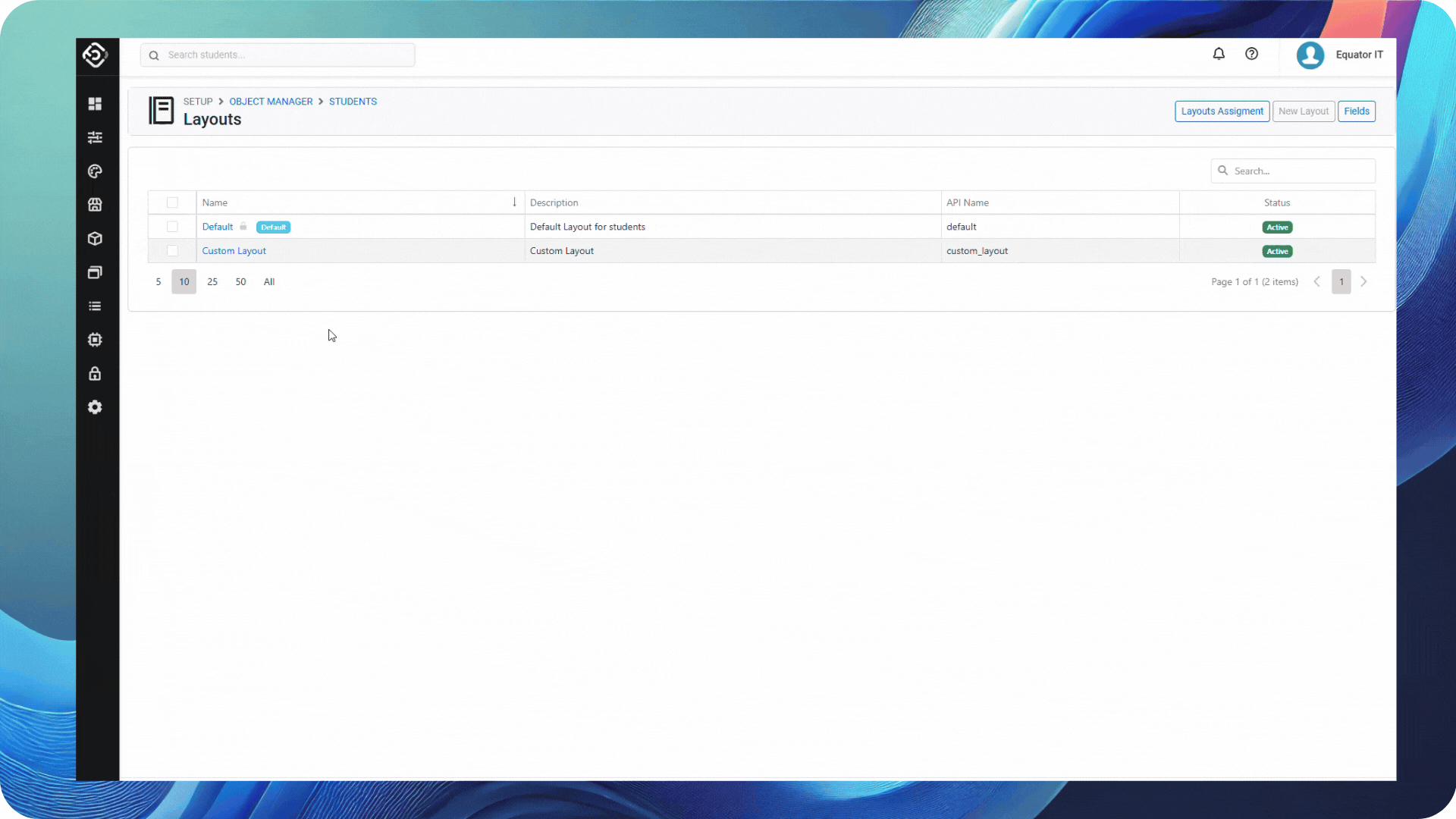Click the OBJECT MANAGER breadcrumb
Screen dimensions: 1456x819
tap(270, 100)
